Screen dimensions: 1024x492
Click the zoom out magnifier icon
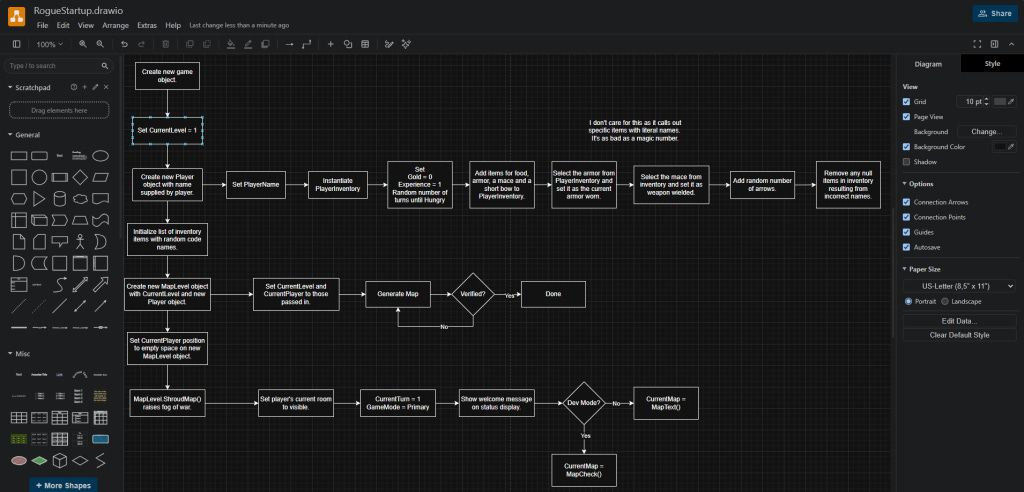click(100, 44)
